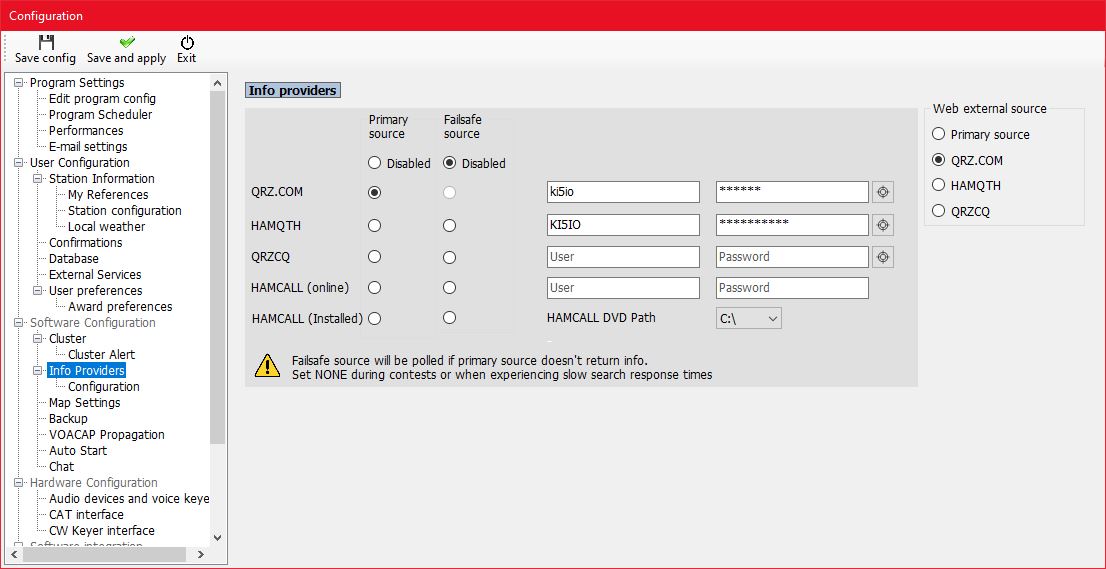Open Award preferences
1106x569 pixels.
pos(120,307)
